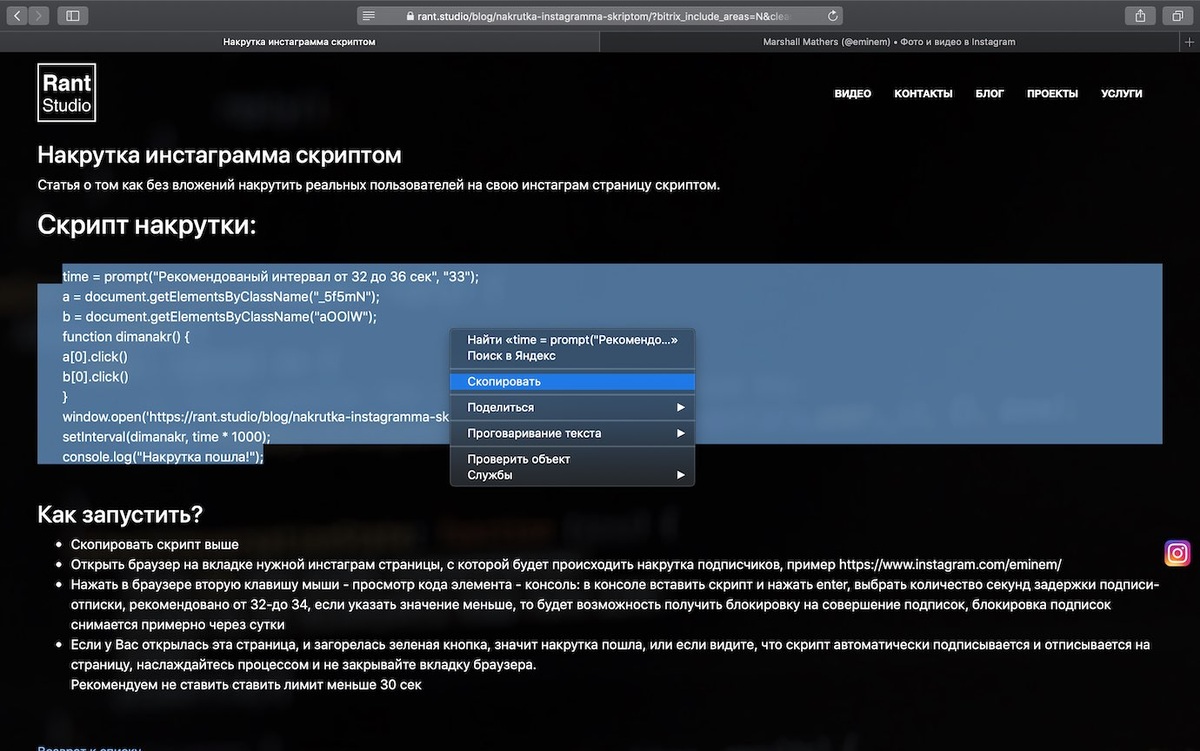Reload the page with the refresh icon
This screenshot has height=751, width=1200.
click(833, 16)
